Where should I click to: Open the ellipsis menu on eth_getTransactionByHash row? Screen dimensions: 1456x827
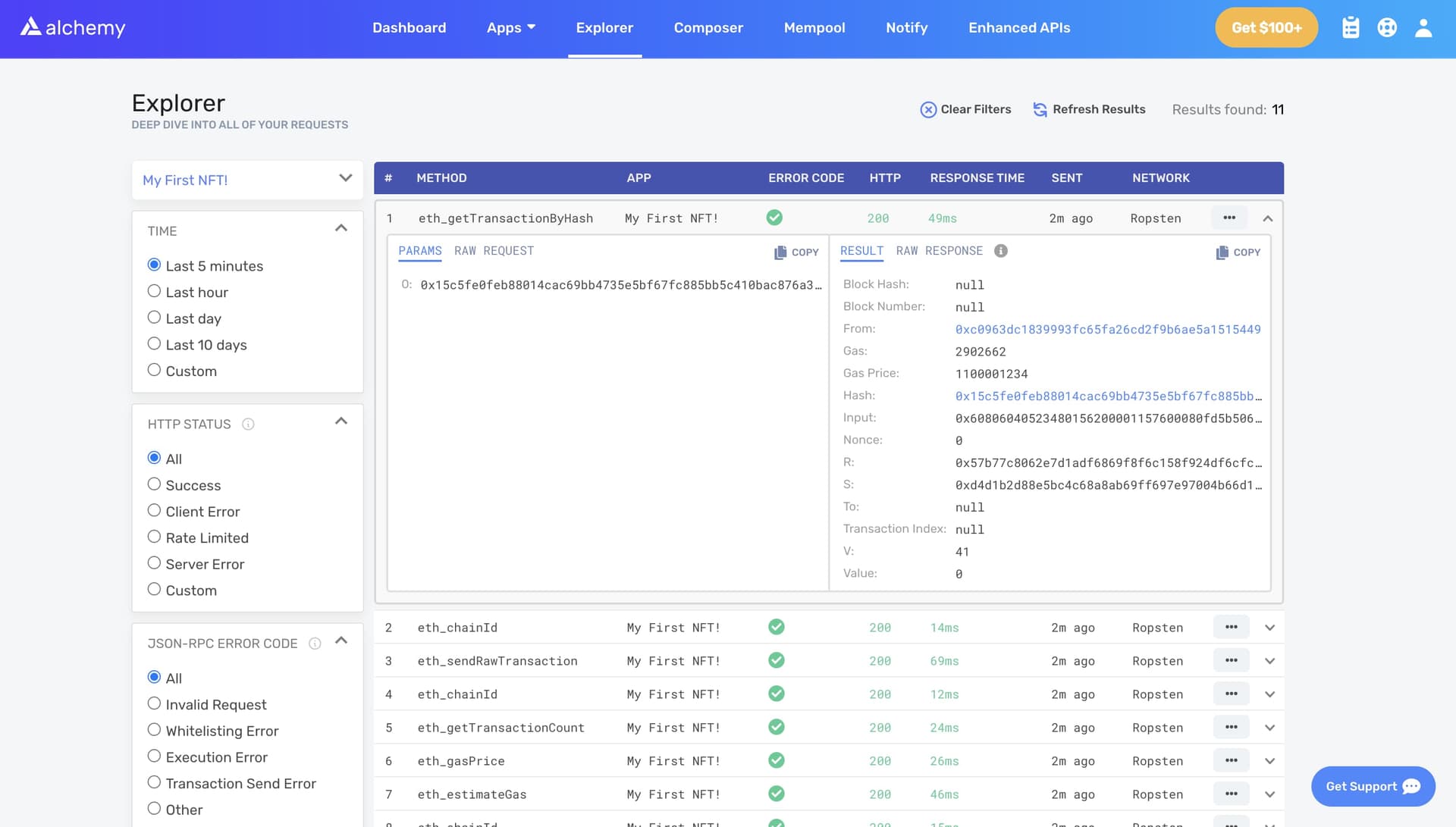tap(1229, 218)
